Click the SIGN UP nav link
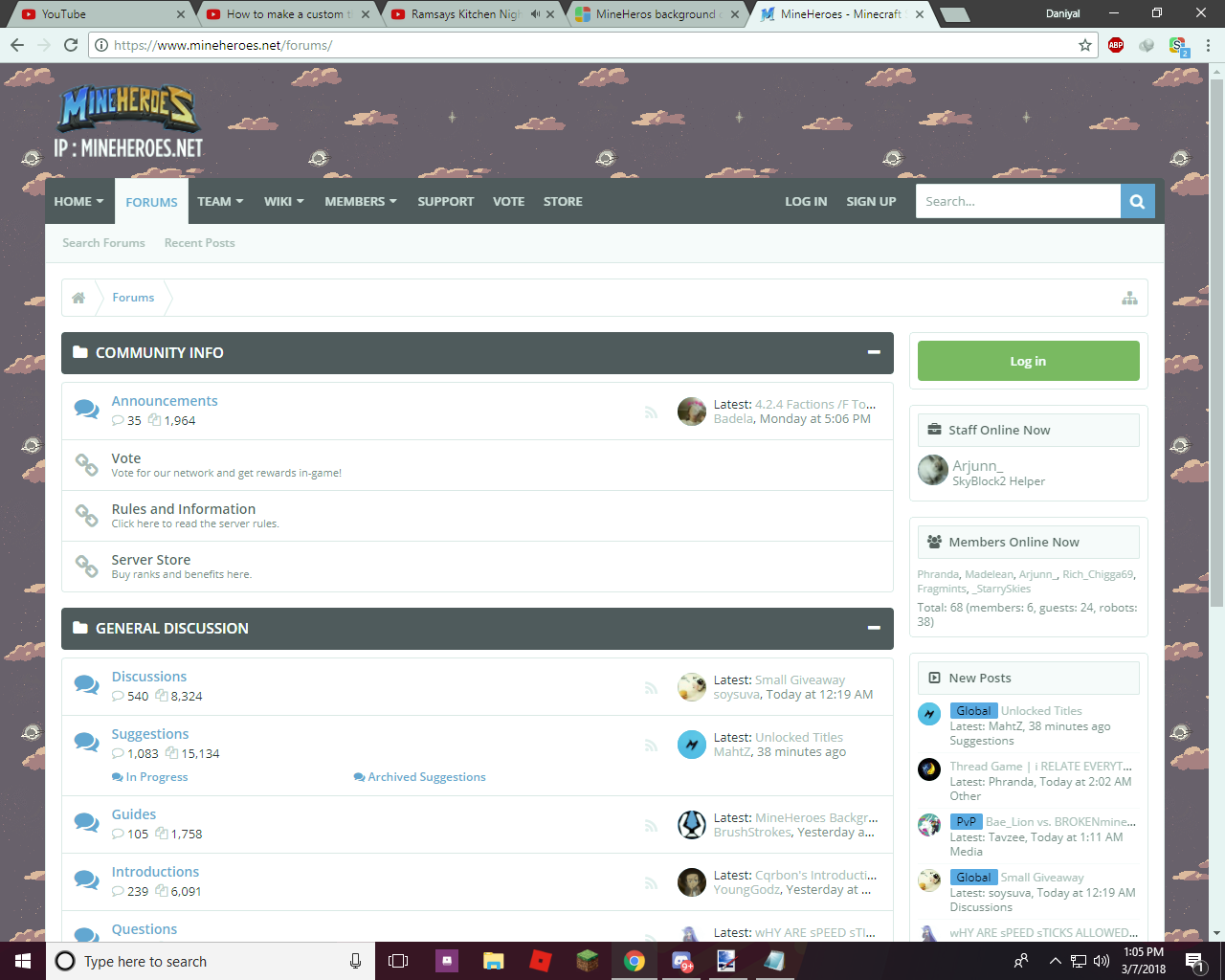This screenshot has height=980, width=1225. click(871, 201)
